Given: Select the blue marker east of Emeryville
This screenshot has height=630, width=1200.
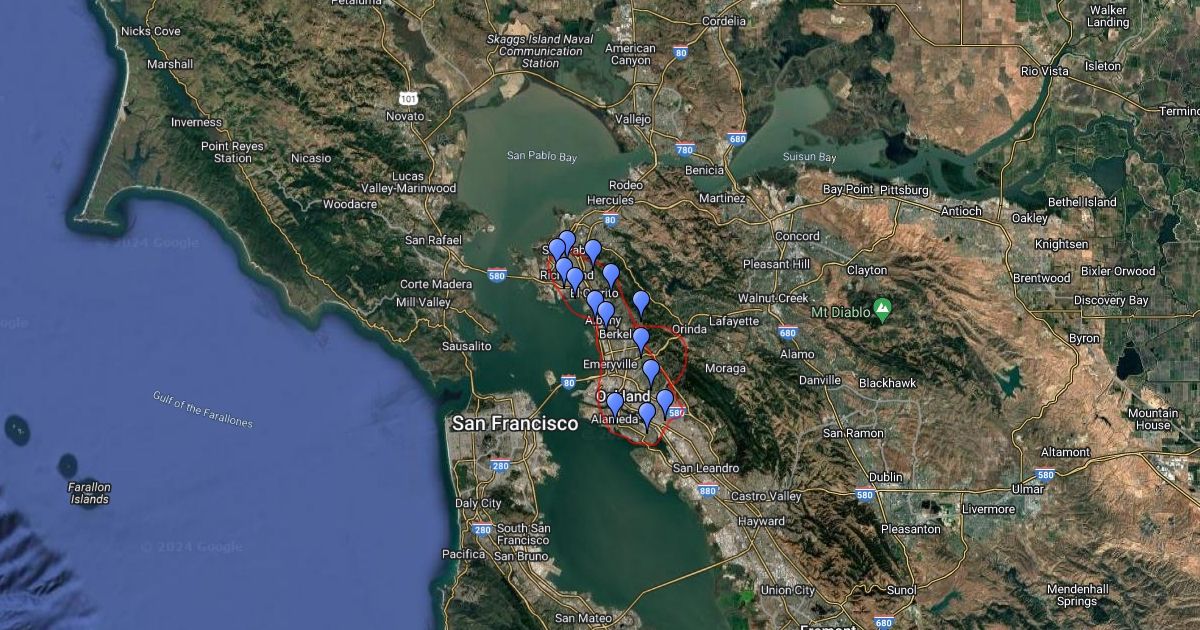Looking at the screenshot, I should click(651, 372).
